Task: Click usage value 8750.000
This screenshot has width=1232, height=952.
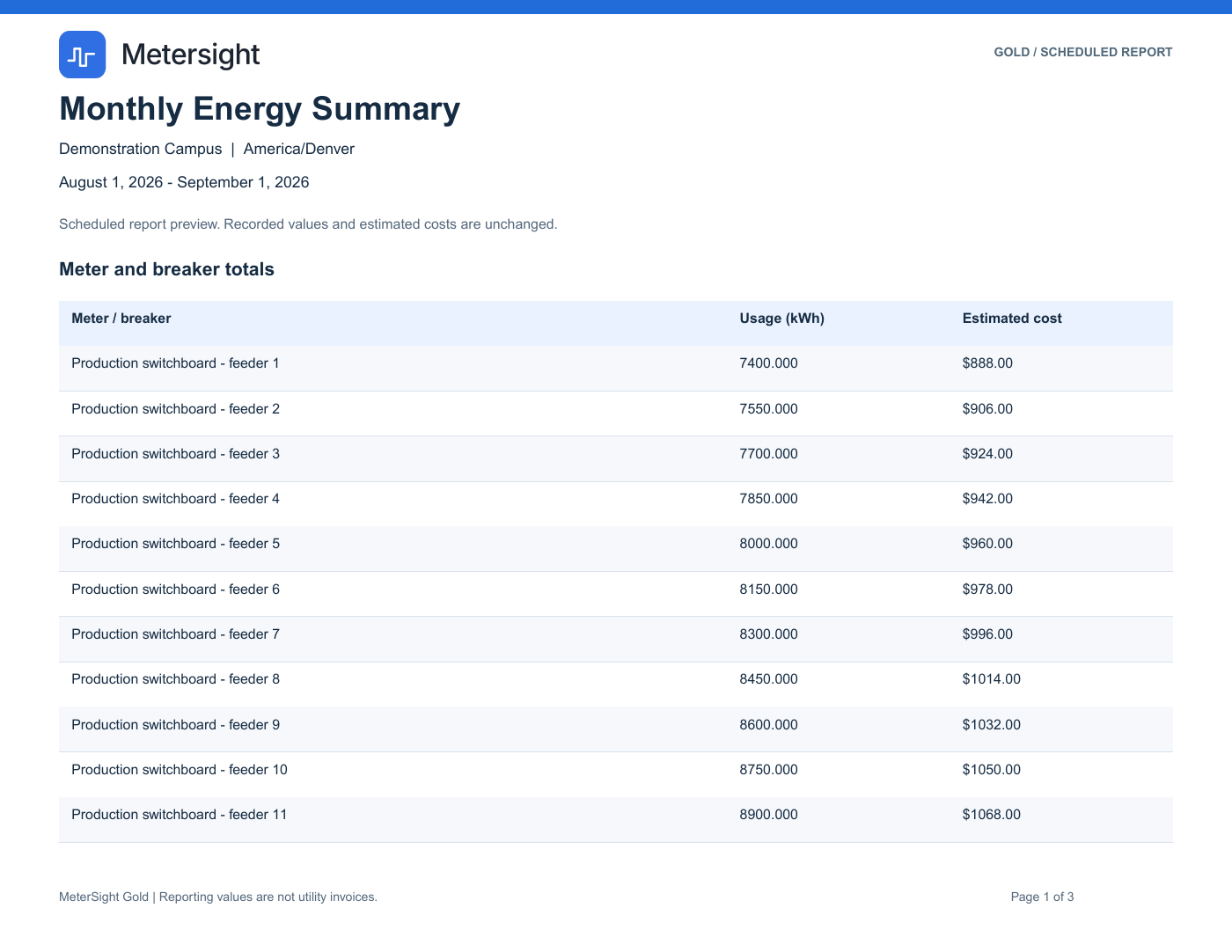Action: click(x=769, y=770)
